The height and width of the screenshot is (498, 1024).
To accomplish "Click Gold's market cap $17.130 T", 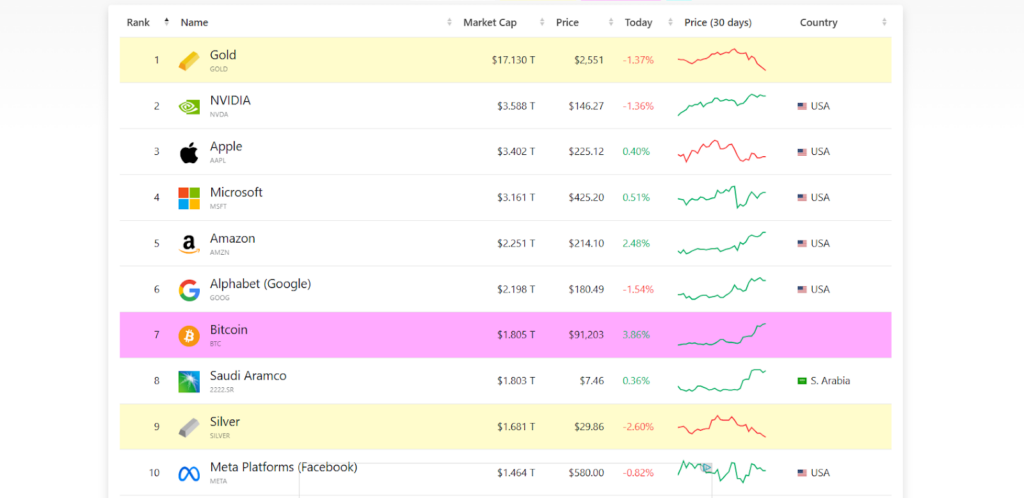I will coord(513,60).
